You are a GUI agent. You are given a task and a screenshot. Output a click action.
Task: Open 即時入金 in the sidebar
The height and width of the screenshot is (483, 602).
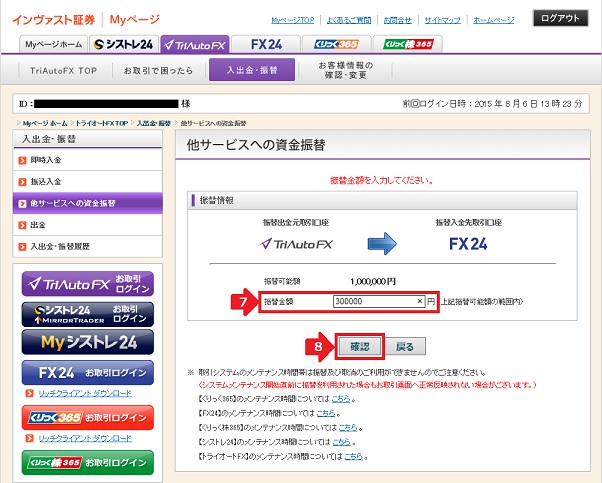coord(88,160)
